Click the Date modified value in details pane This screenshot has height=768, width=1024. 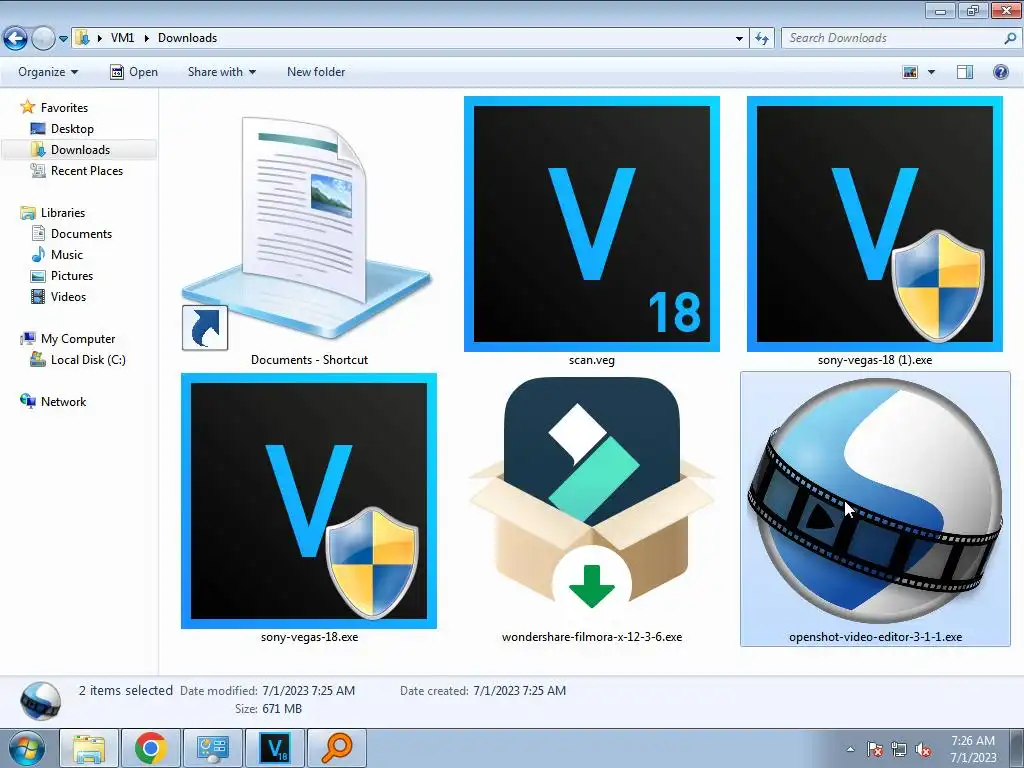click(x=308, y=690)
